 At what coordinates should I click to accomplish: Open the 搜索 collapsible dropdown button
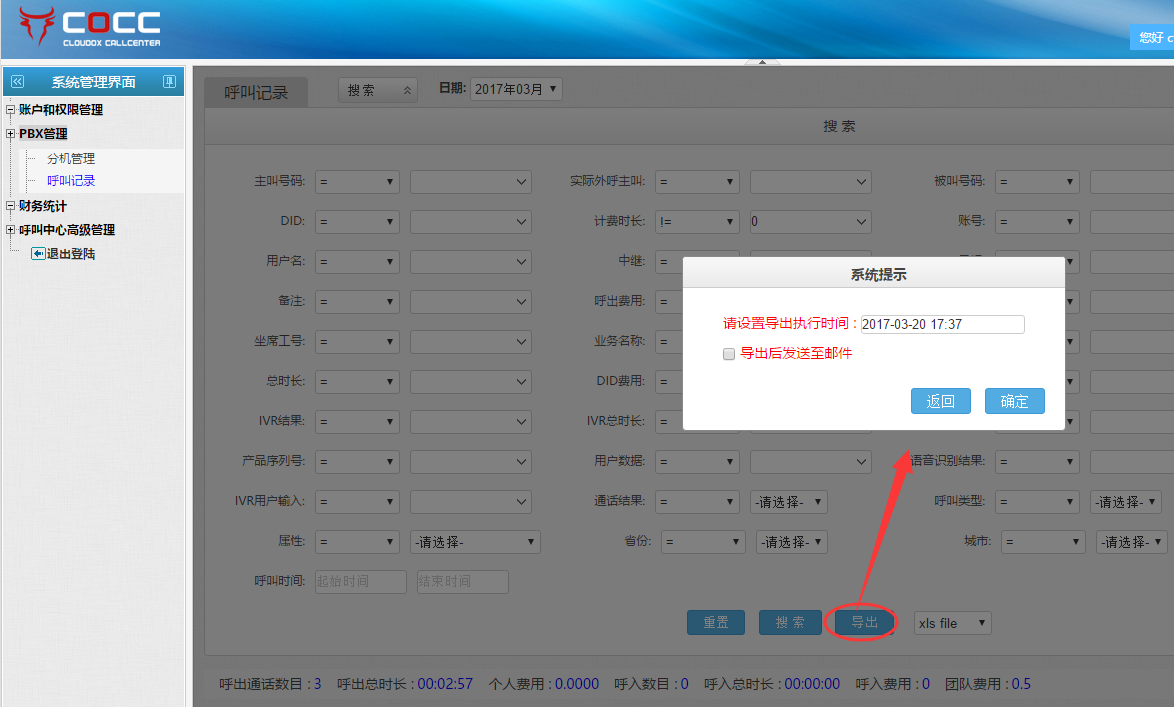(x=377, y=90)
